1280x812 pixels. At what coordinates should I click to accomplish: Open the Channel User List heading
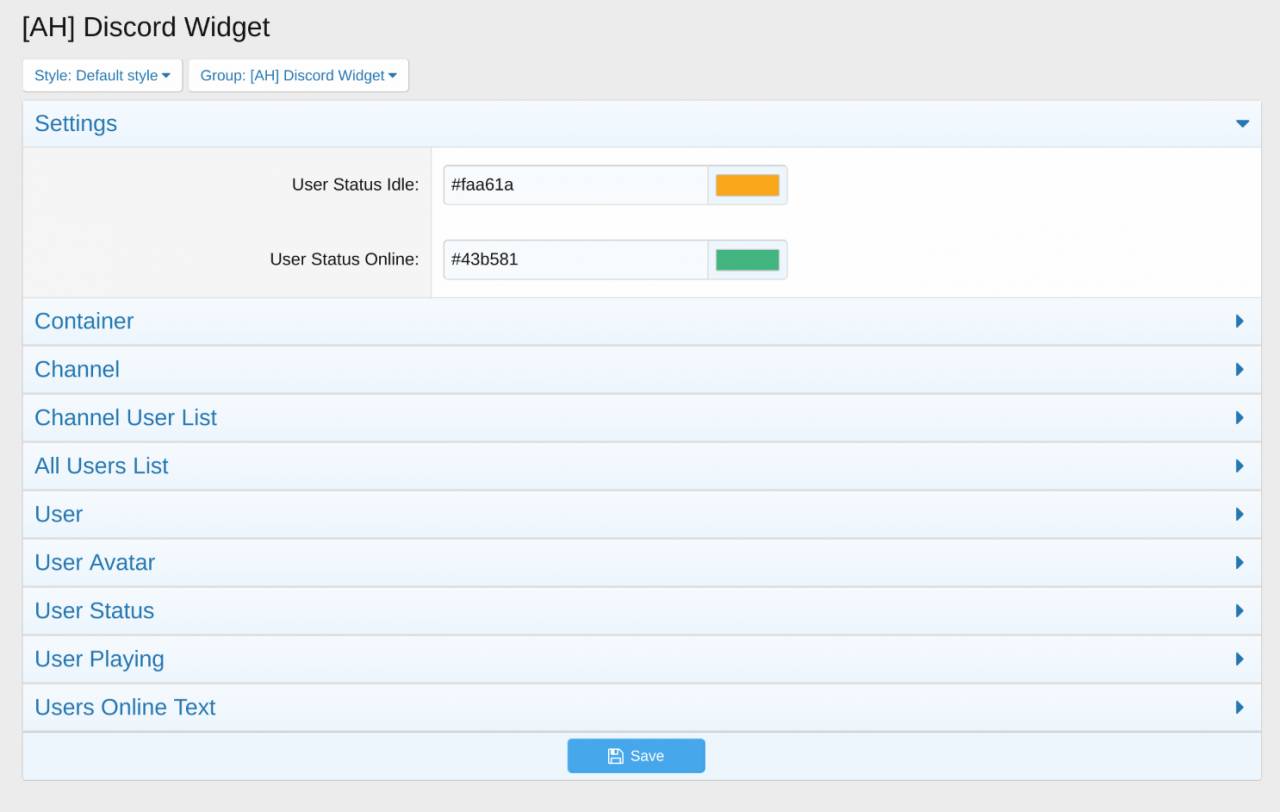[x=126, y=418]
